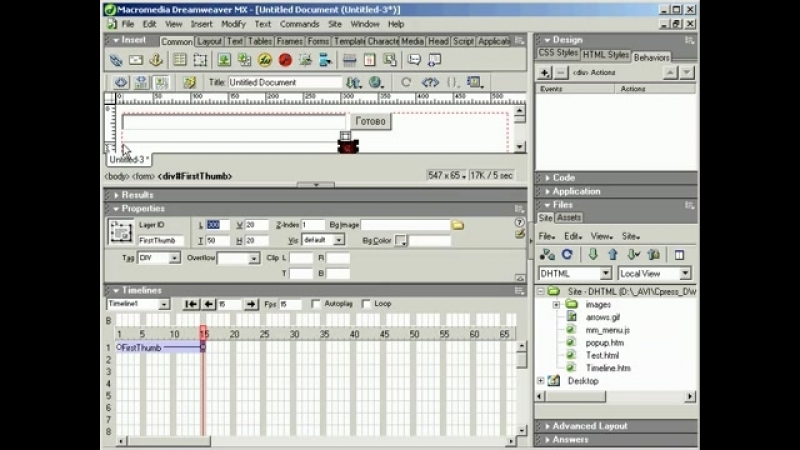Insert rollover image icon
This screenshot has width=800, height=450.
(306, 60)
